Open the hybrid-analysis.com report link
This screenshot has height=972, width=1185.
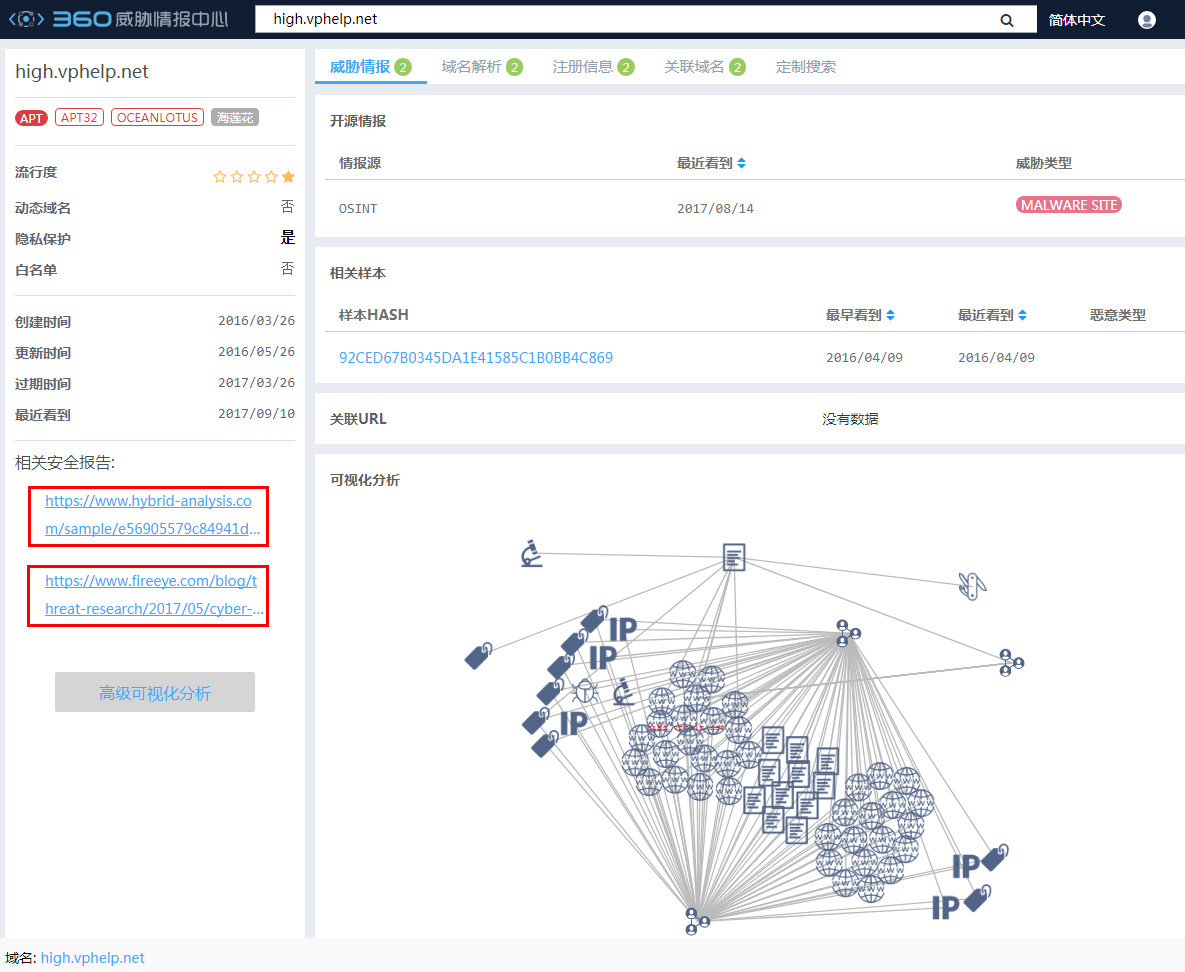click(x=148, y=515)
